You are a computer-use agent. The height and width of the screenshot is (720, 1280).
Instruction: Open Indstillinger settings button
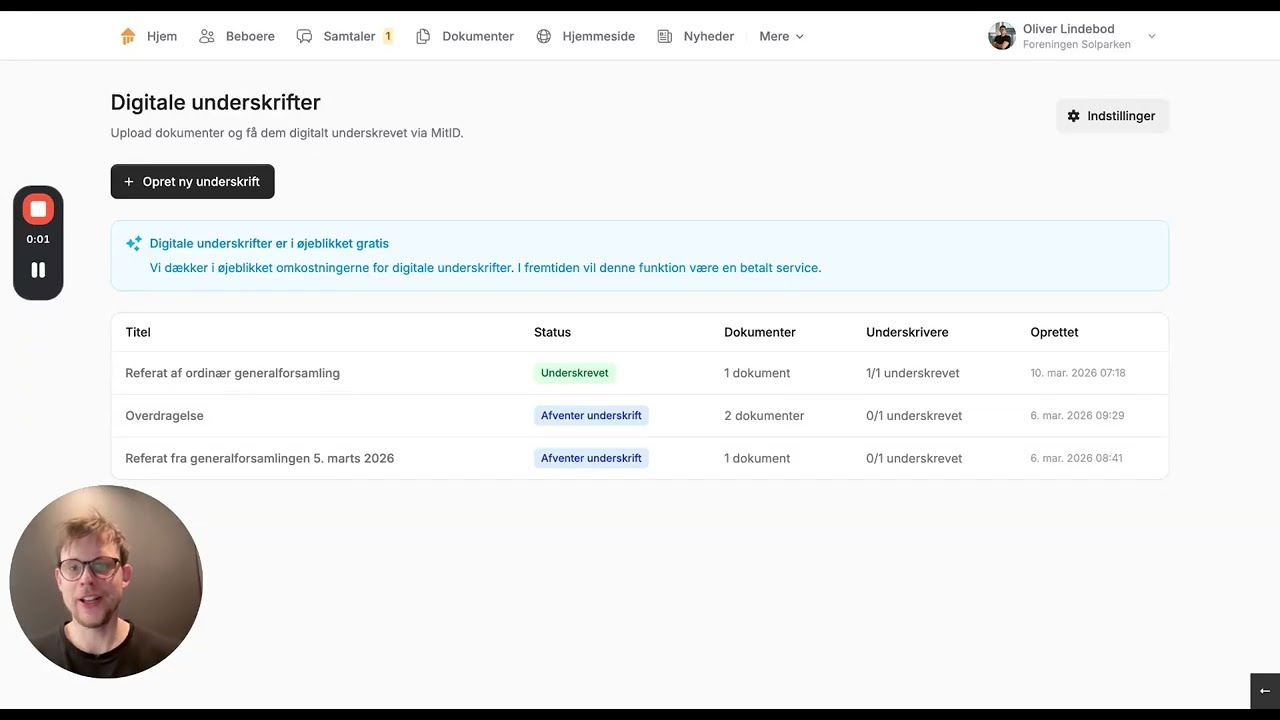pos(1112,116)
